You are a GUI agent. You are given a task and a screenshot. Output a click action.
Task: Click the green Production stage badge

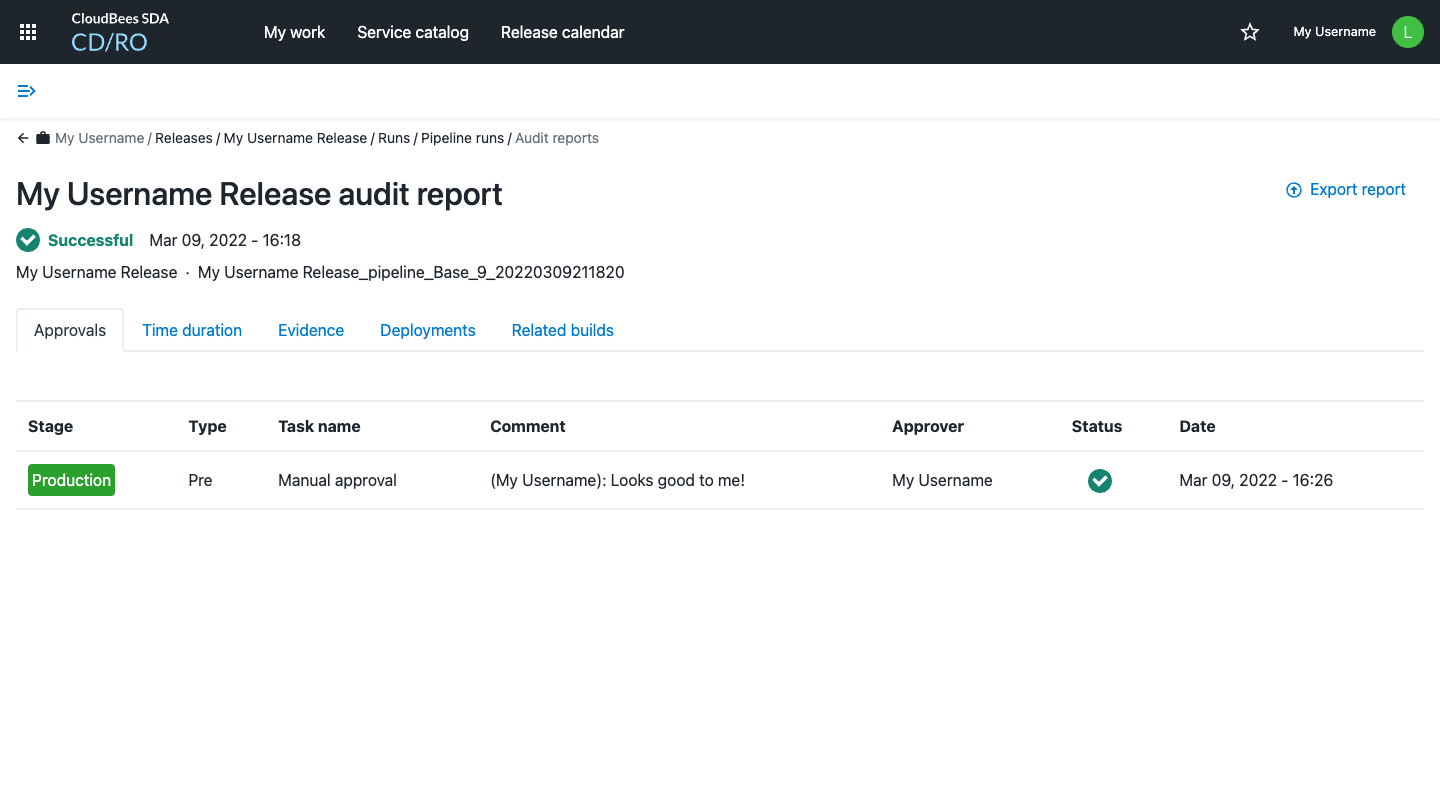point(71,480)
